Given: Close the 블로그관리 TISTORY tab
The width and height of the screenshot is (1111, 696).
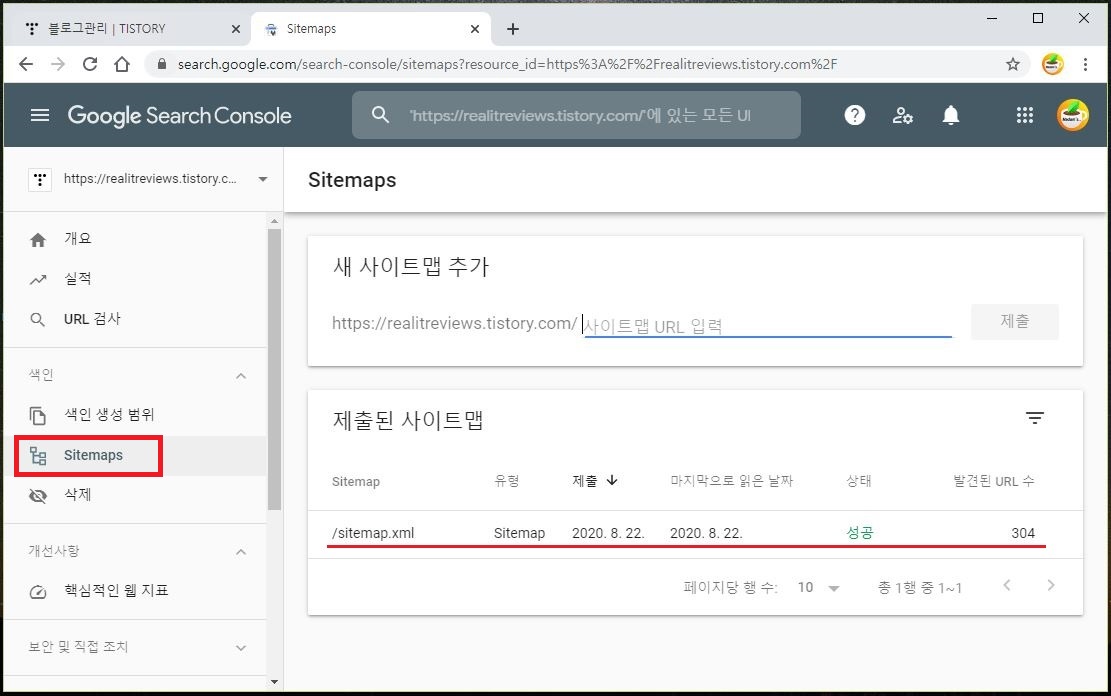Looking at the screenshot, I should click(x=236, y=29).
